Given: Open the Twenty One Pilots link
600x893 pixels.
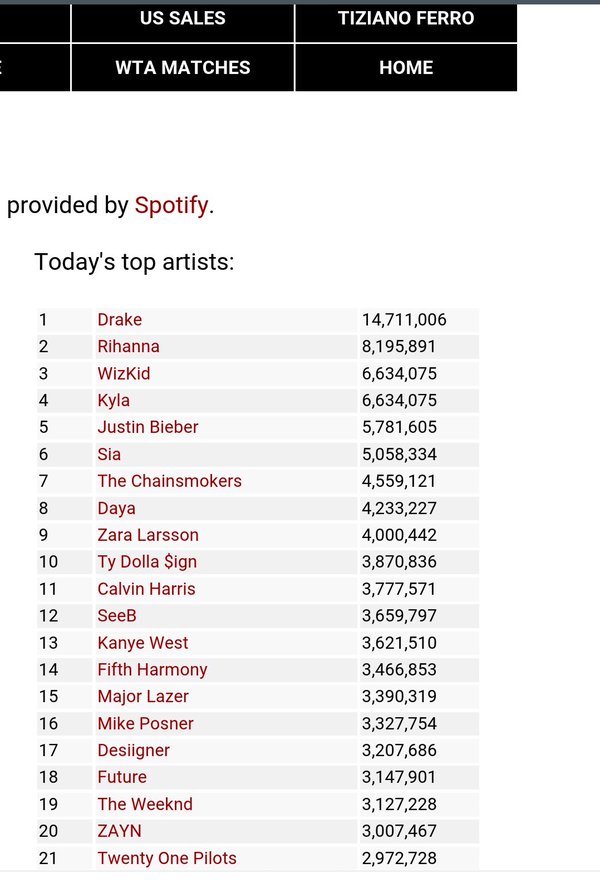Looking at the screenshot, I should (166, 858).
